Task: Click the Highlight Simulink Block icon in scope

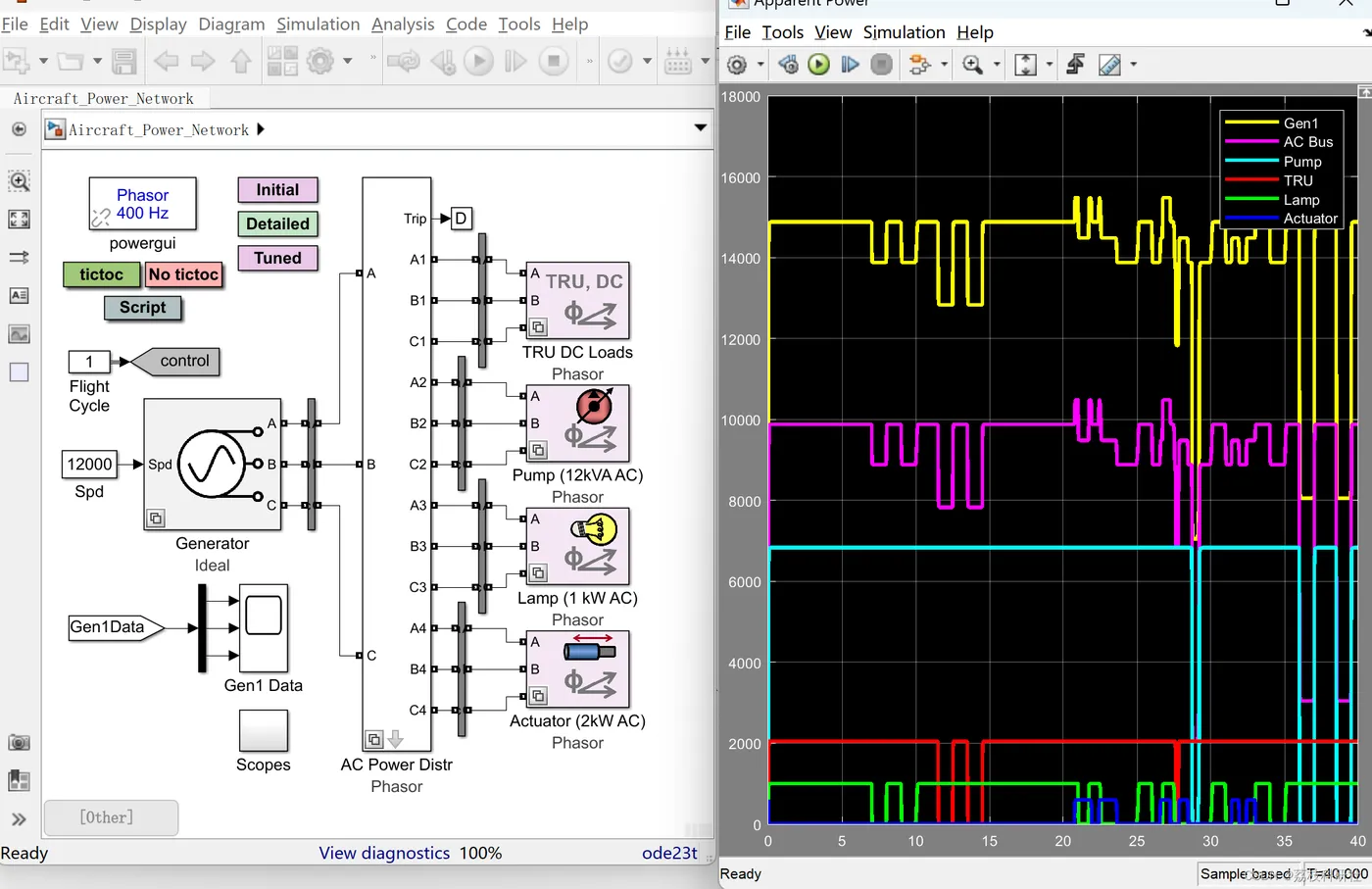Action: pos(919,65)
